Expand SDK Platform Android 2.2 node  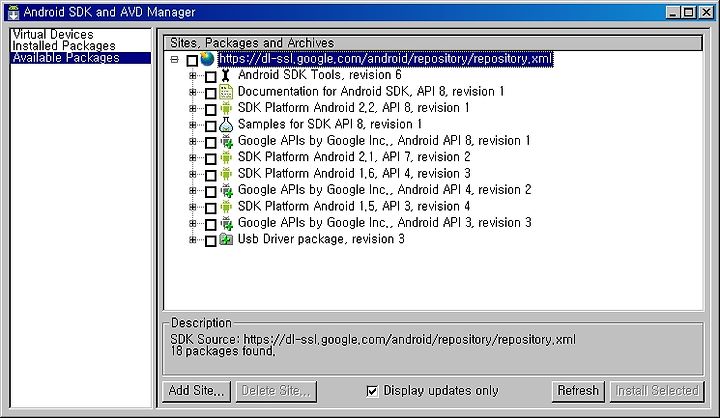click(193, 109)
